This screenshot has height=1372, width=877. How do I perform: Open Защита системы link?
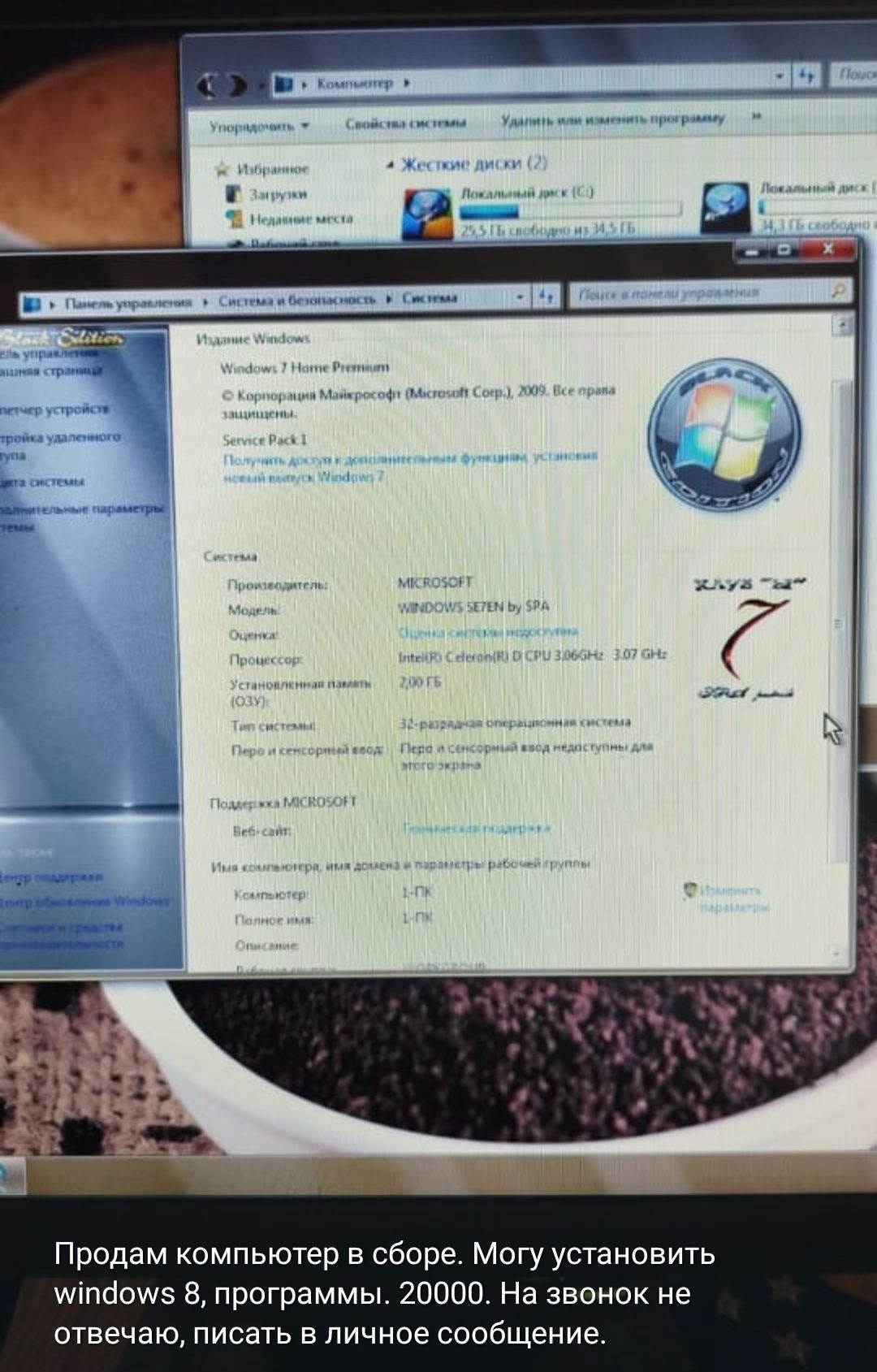coord(42,482)
